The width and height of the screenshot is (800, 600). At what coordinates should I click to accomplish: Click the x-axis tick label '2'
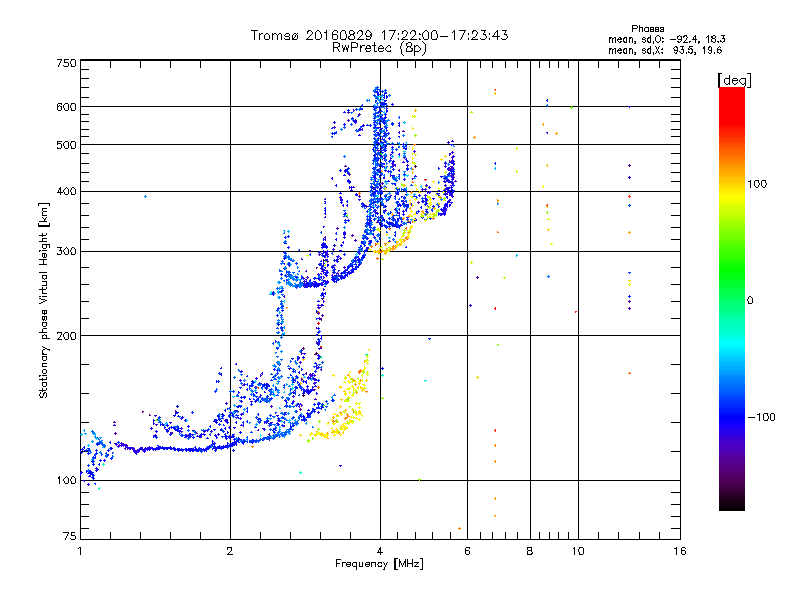230,551
